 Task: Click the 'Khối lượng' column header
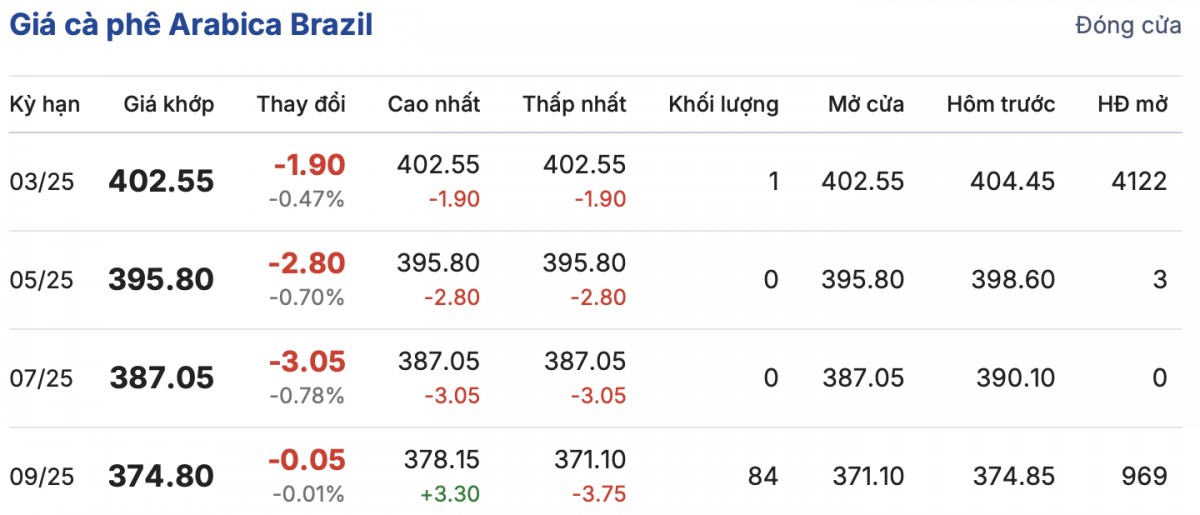pos(723,104)
